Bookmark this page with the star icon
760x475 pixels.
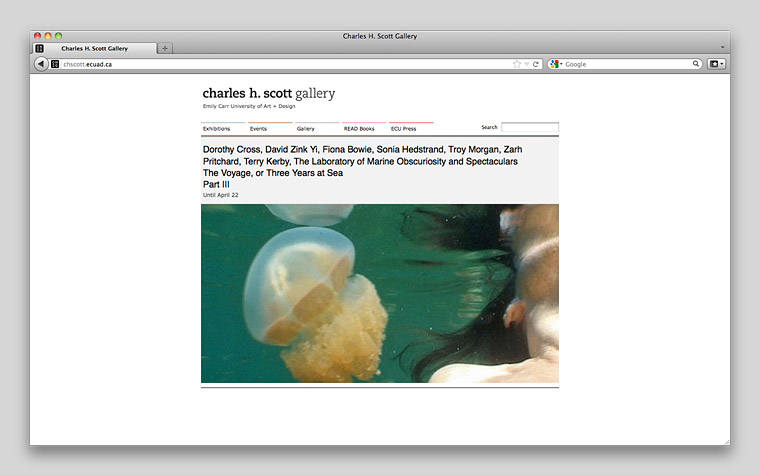tap(517, 64)
